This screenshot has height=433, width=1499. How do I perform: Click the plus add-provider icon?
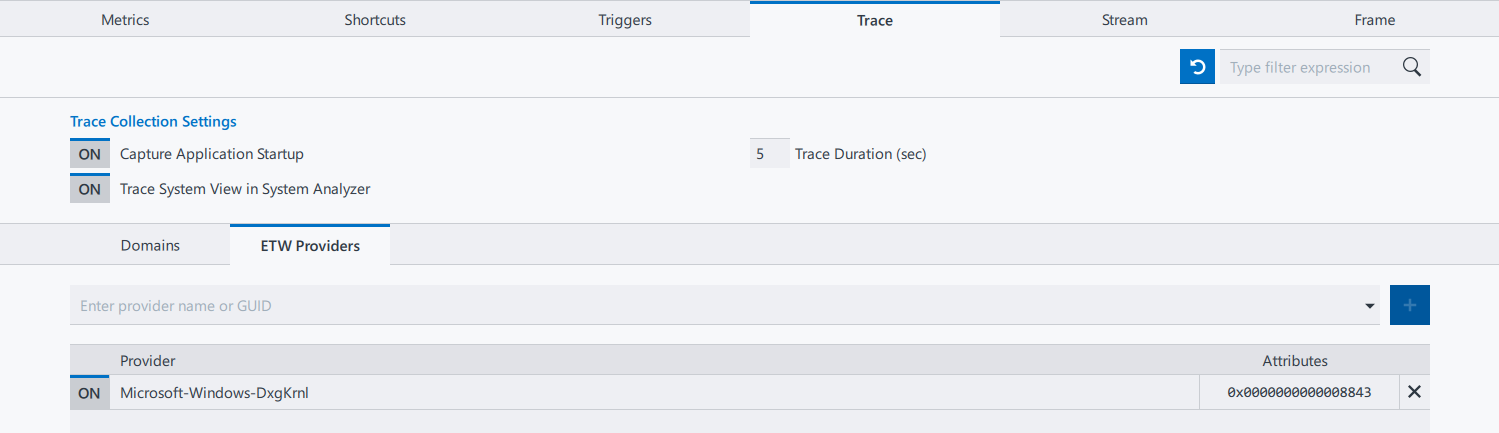point(1409,305)
